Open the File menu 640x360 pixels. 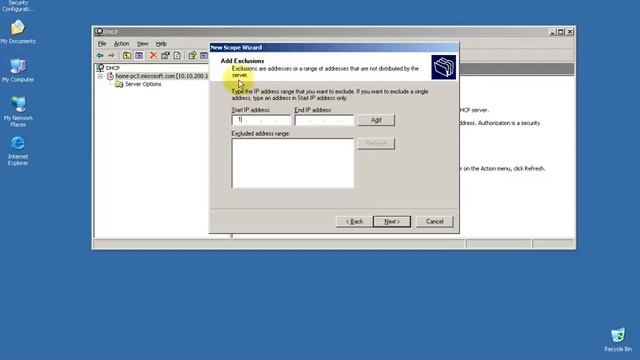click(102, 44)
